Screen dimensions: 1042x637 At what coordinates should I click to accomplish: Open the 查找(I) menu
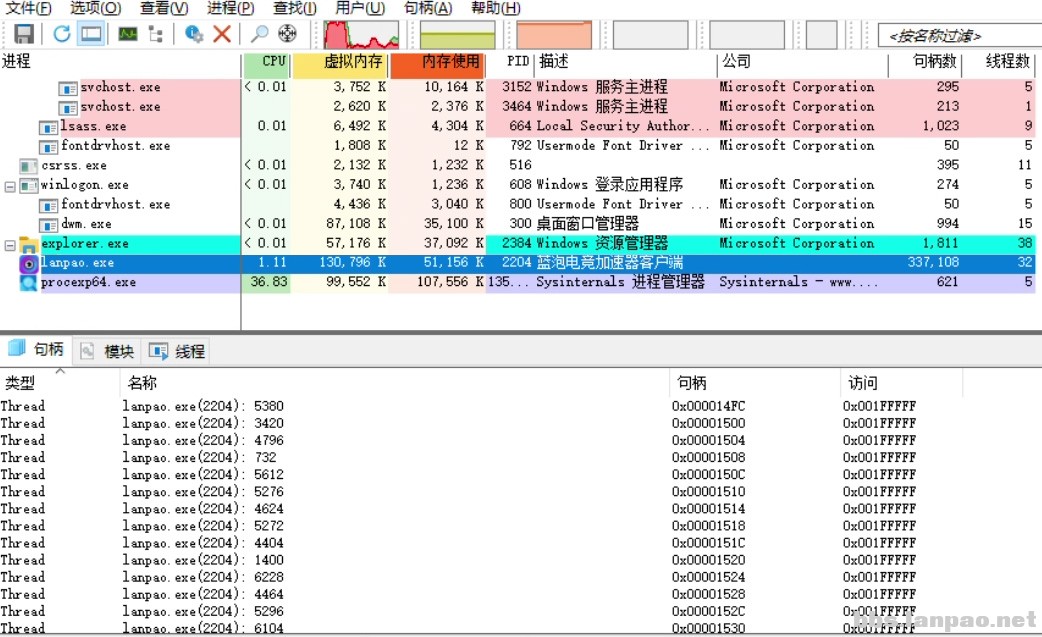[x=295, y=8]
